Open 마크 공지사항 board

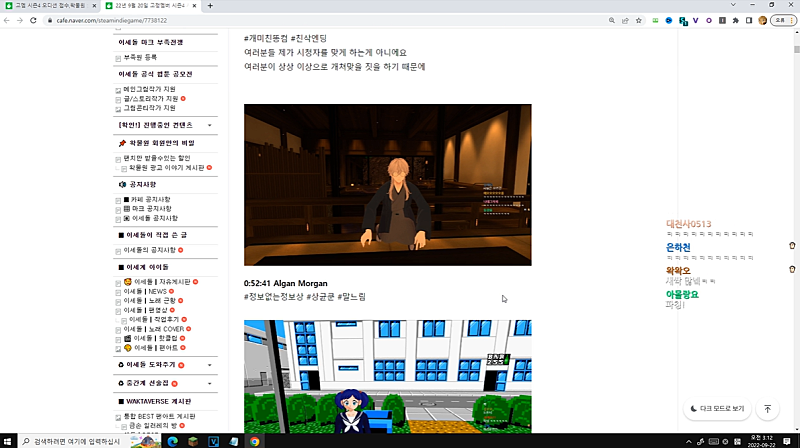tap(147, 209)
